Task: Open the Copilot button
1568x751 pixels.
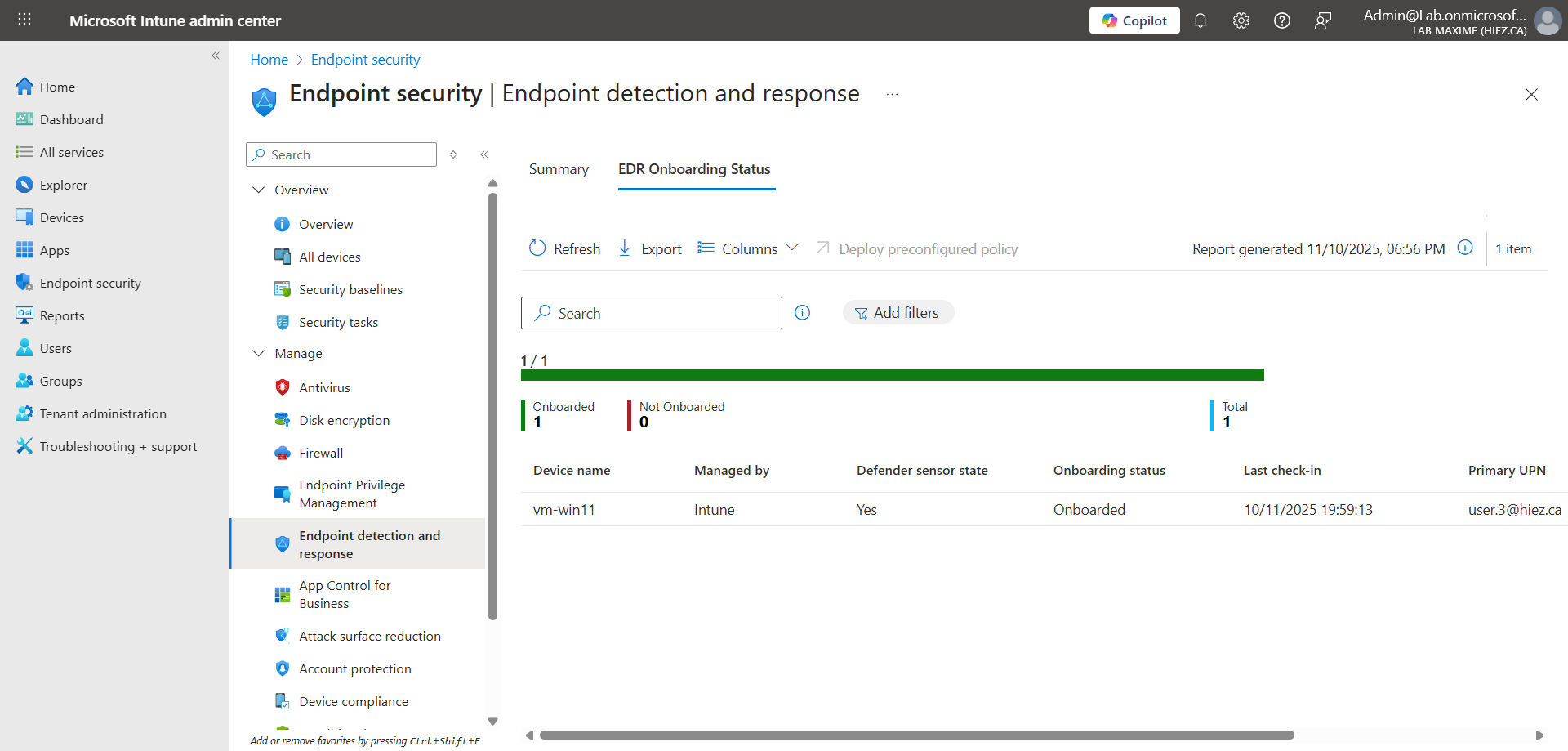Action: 1134,20
